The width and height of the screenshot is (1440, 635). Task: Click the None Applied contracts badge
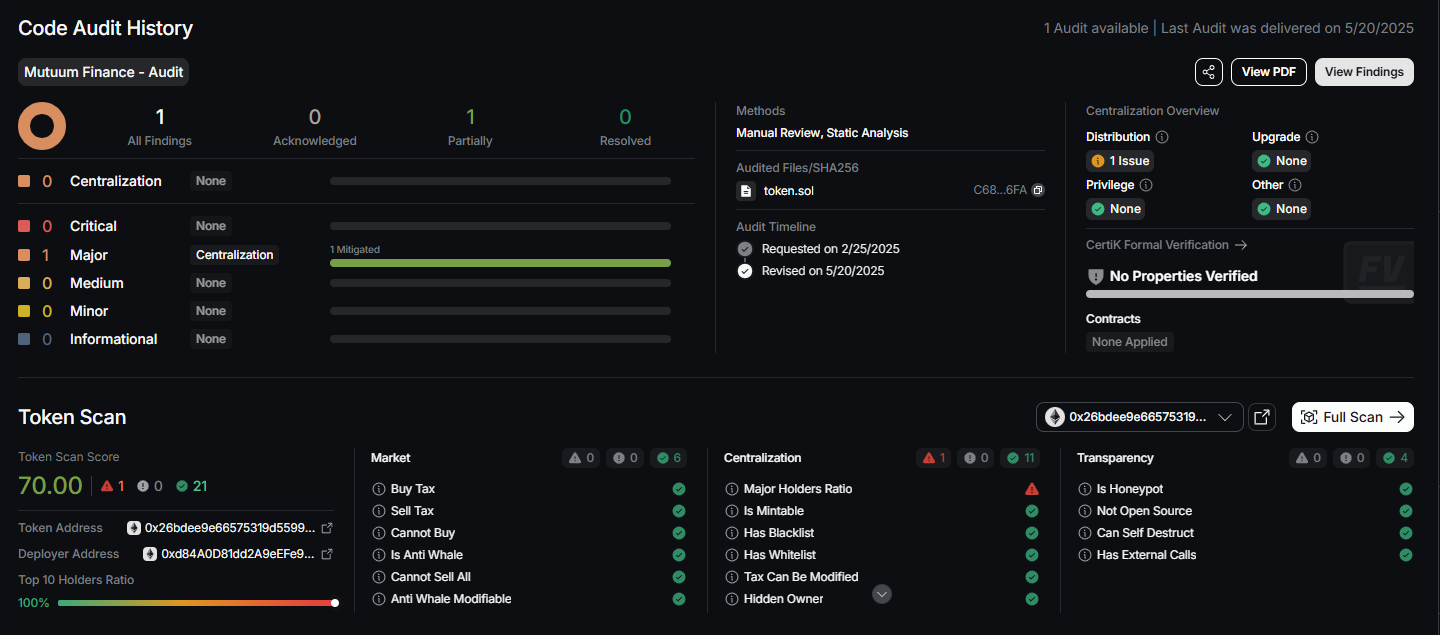[1130, 342]
